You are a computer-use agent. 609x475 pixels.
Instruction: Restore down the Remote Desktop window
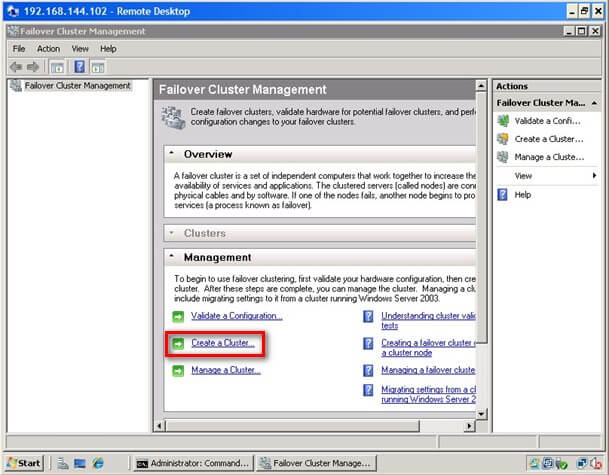point(585,11)
